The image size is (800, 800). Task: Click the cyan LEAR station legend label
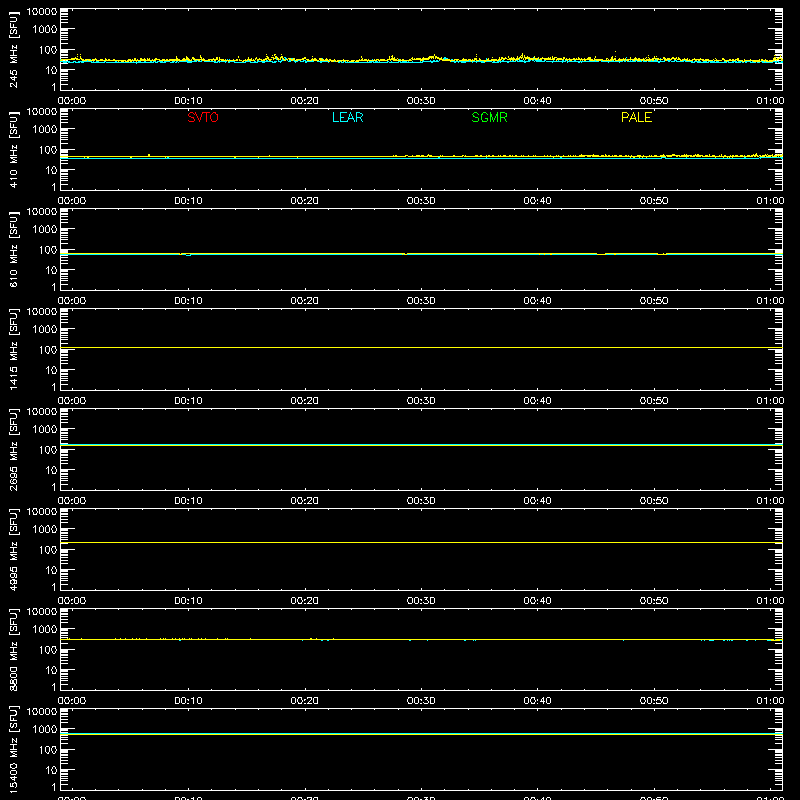click(347, 117)
